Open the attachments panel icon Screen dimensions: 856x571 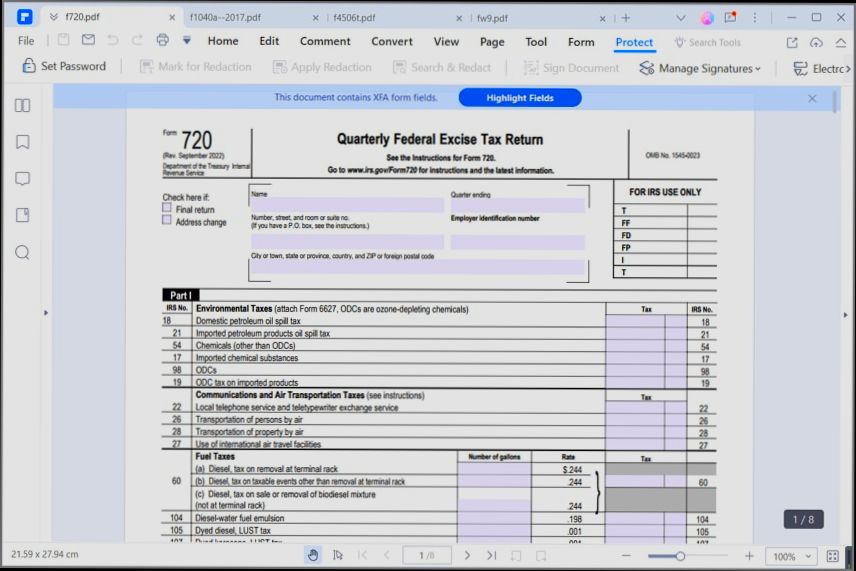point(22,215)
